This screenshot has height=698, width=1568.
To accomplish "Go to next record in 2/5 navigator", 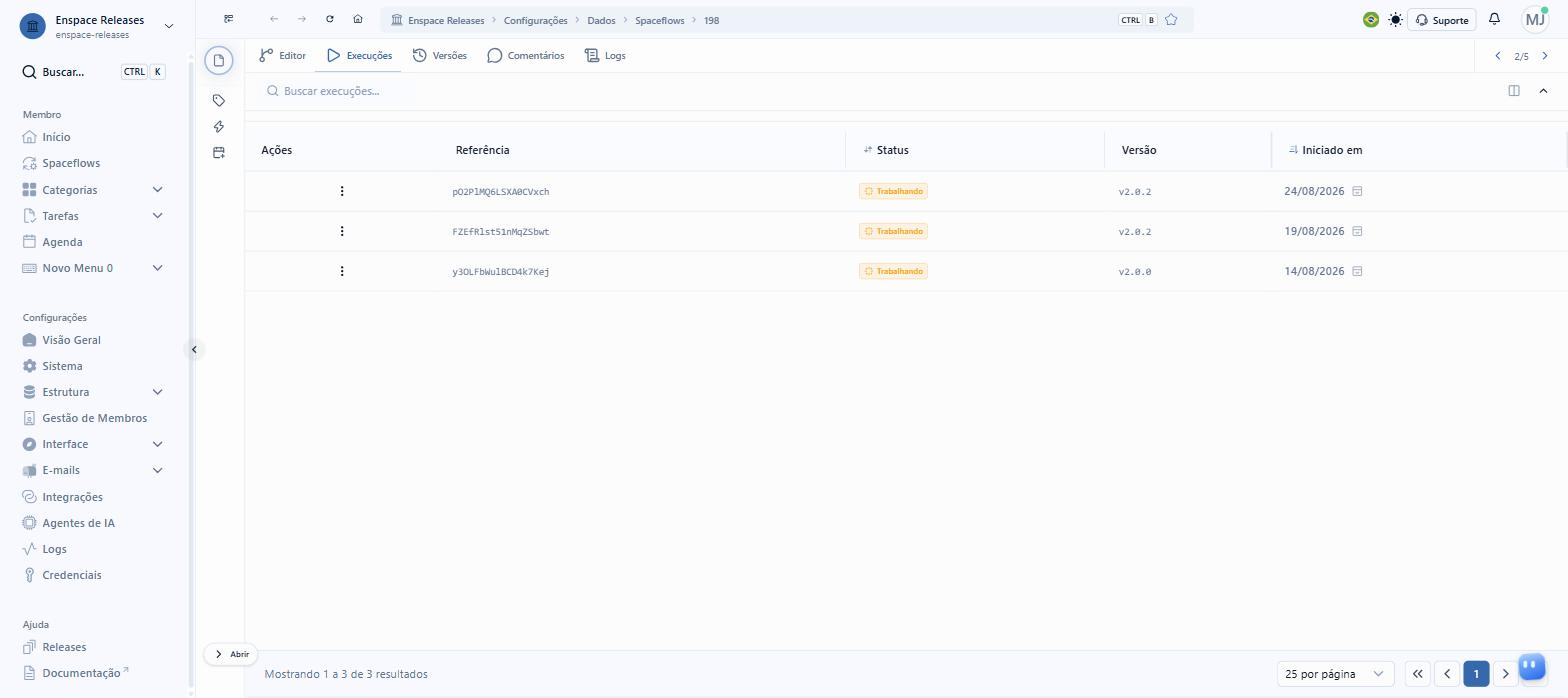I will point(1545,56).
